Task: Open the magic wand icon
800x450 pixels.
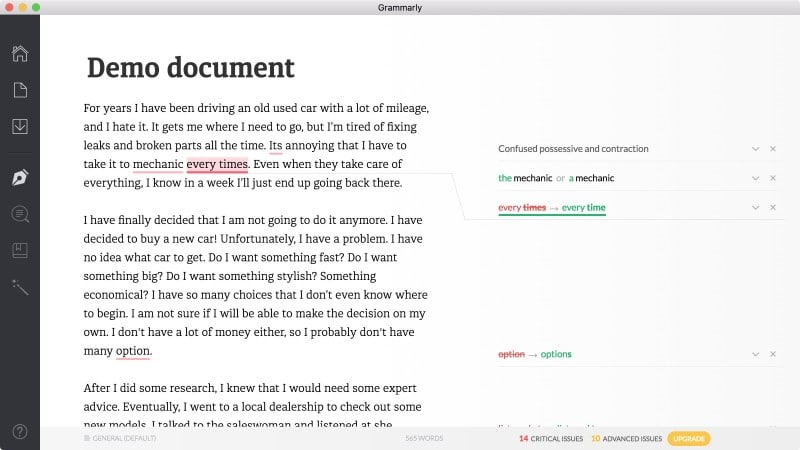Action: click(20, 287)
